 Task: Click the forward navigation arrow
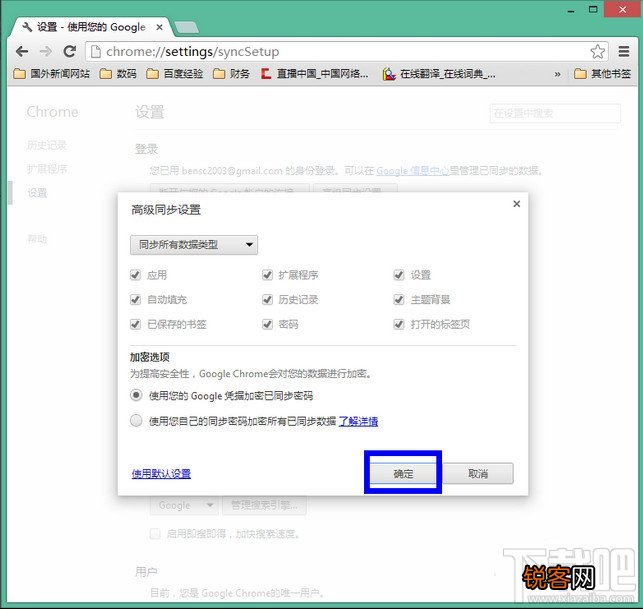[x=46, y=52]
